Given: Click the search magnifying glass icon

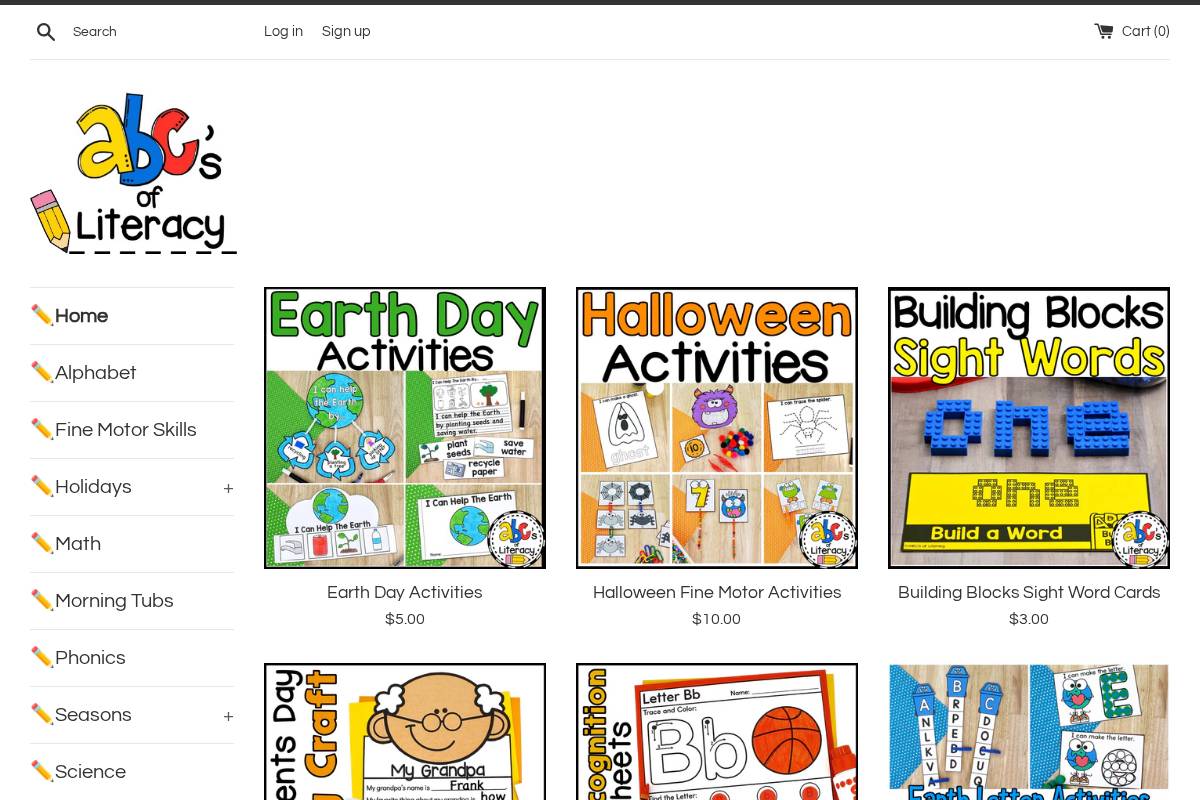Looking at the screenshot, I should (x=46, y=31).
